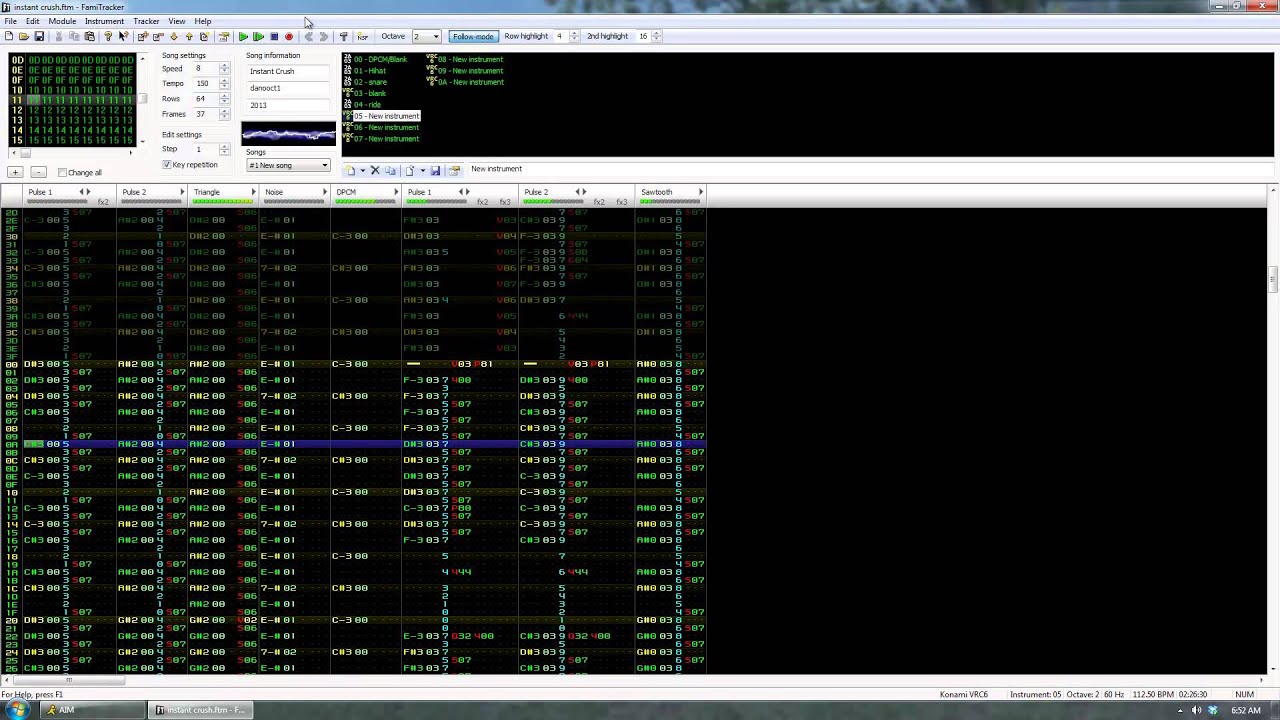Click the song title field 'Instant Crush'
The width and height of the screenshot is (1280, 720).
[x=289, y=71]
